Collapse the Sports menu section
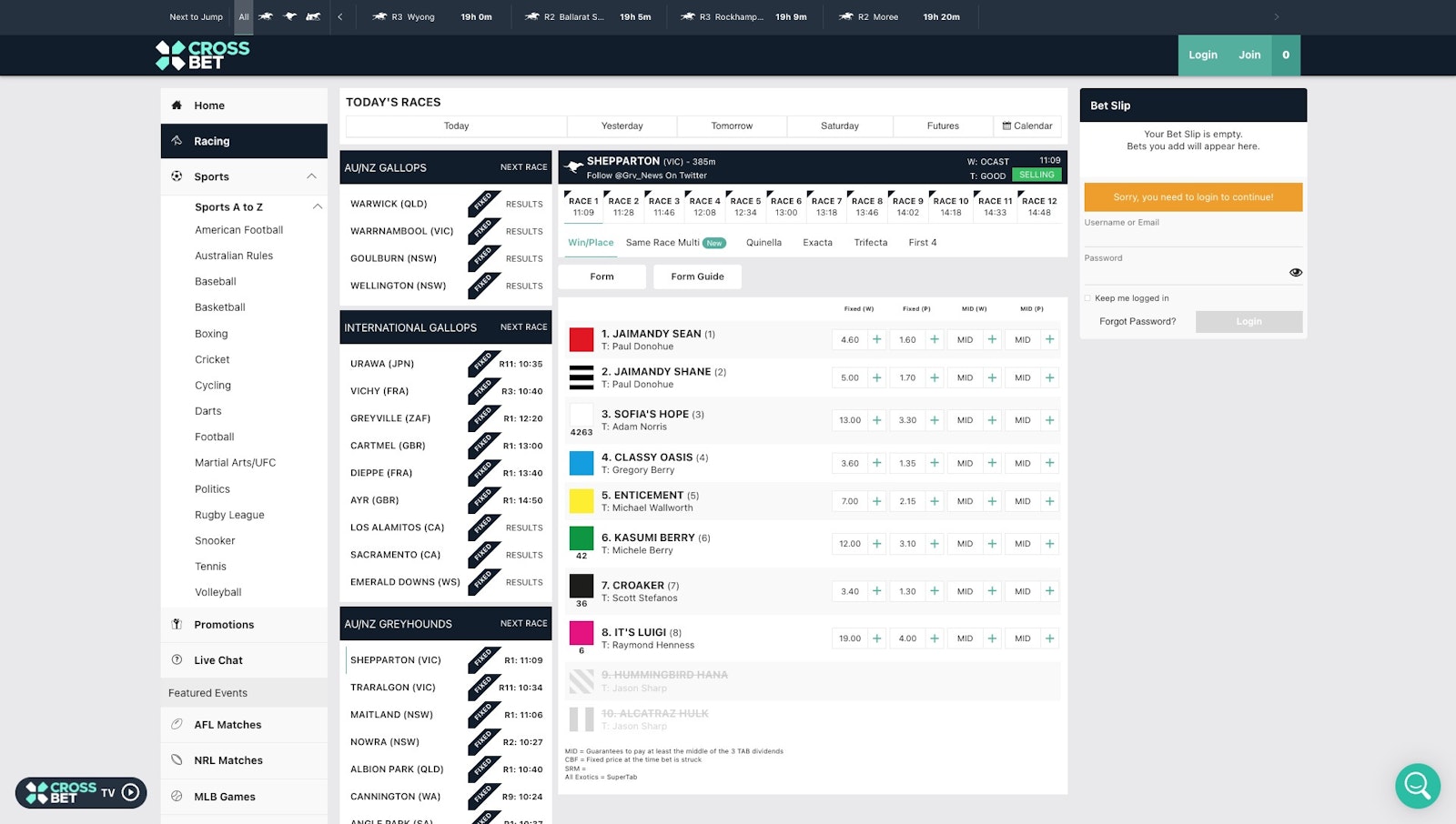 pyautogui.click(x=311, y=176)
